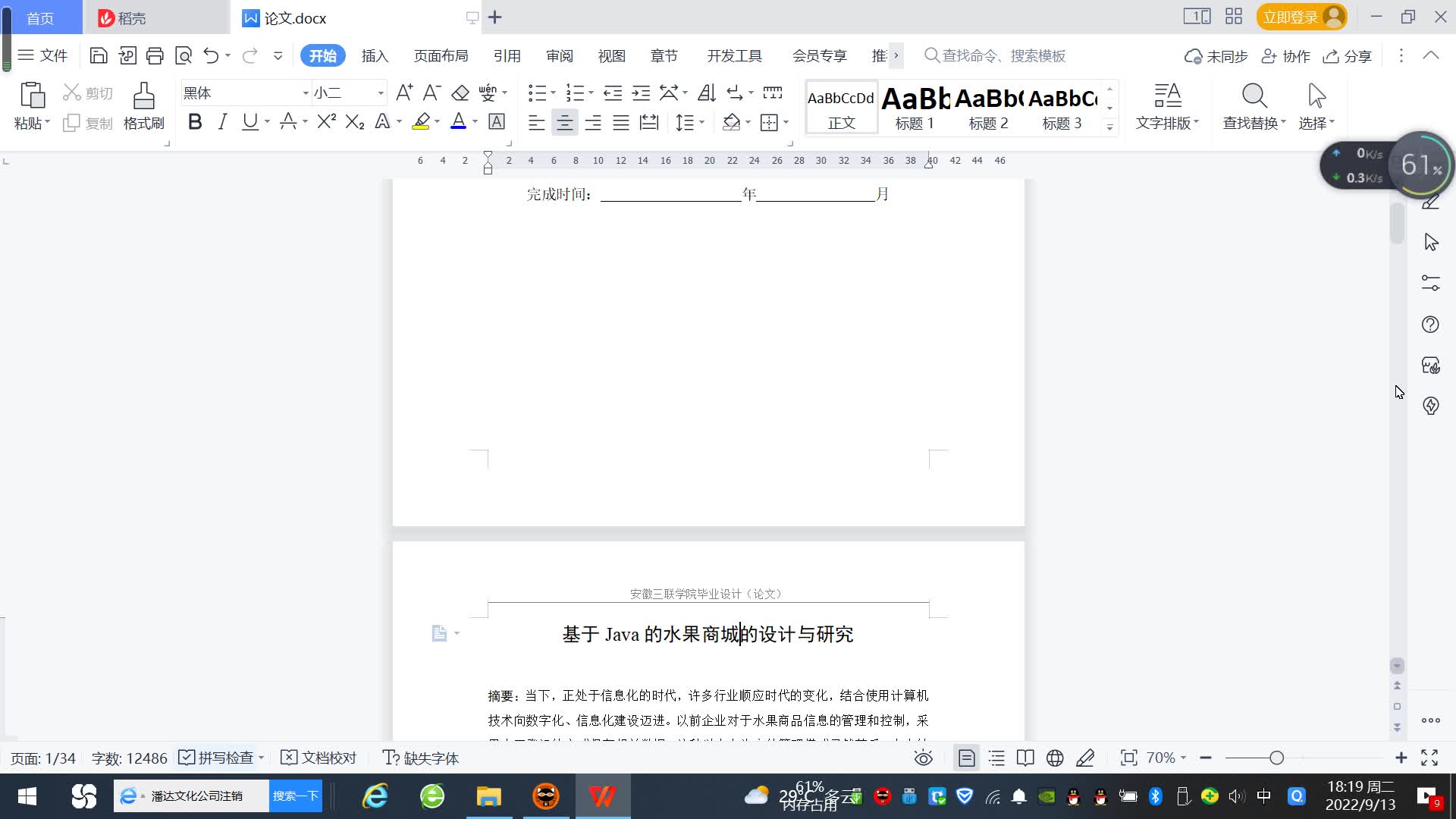Click the clear formatting eraser icon
This screenshot has width=1456, height=819.
(460, 93)
